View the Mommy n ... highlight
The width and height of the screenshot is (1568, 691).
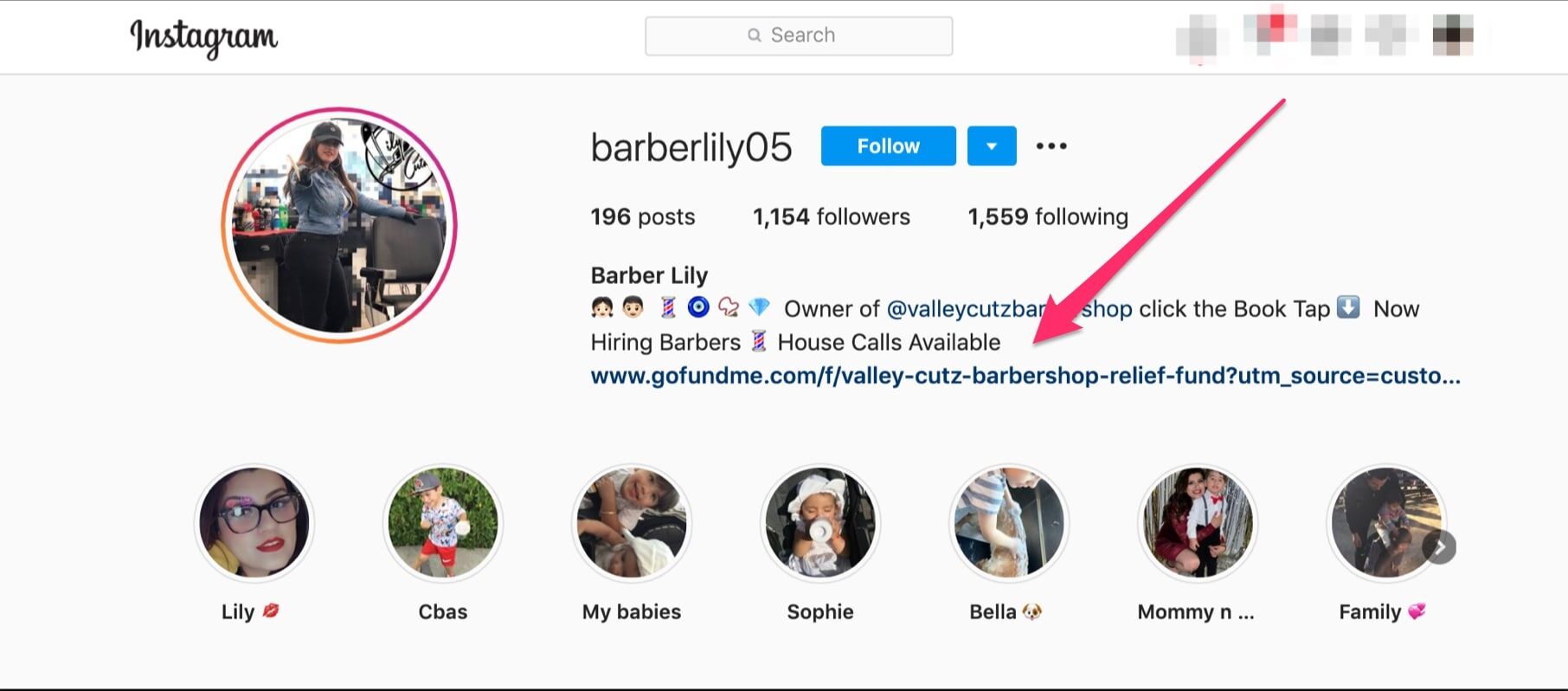click(x=1198, y=523)
